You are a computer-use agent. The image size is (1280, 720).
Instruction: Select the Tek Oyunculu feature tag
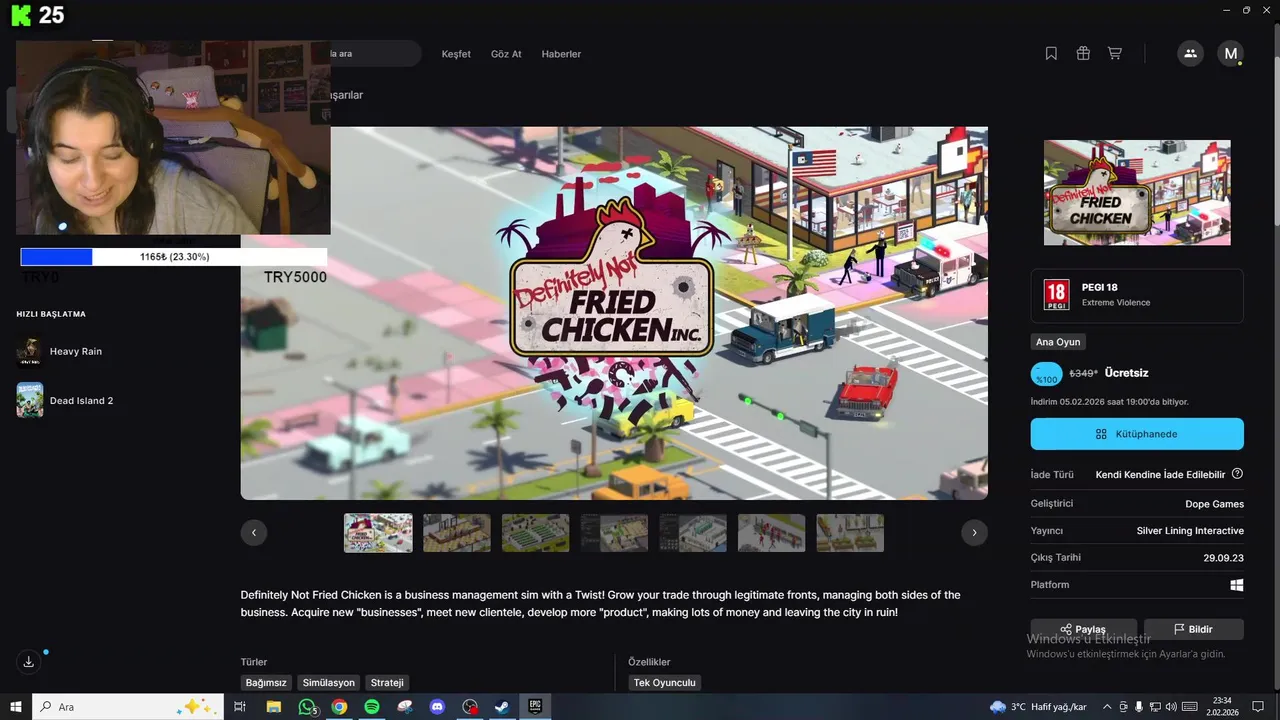click(x=664, y=683)
